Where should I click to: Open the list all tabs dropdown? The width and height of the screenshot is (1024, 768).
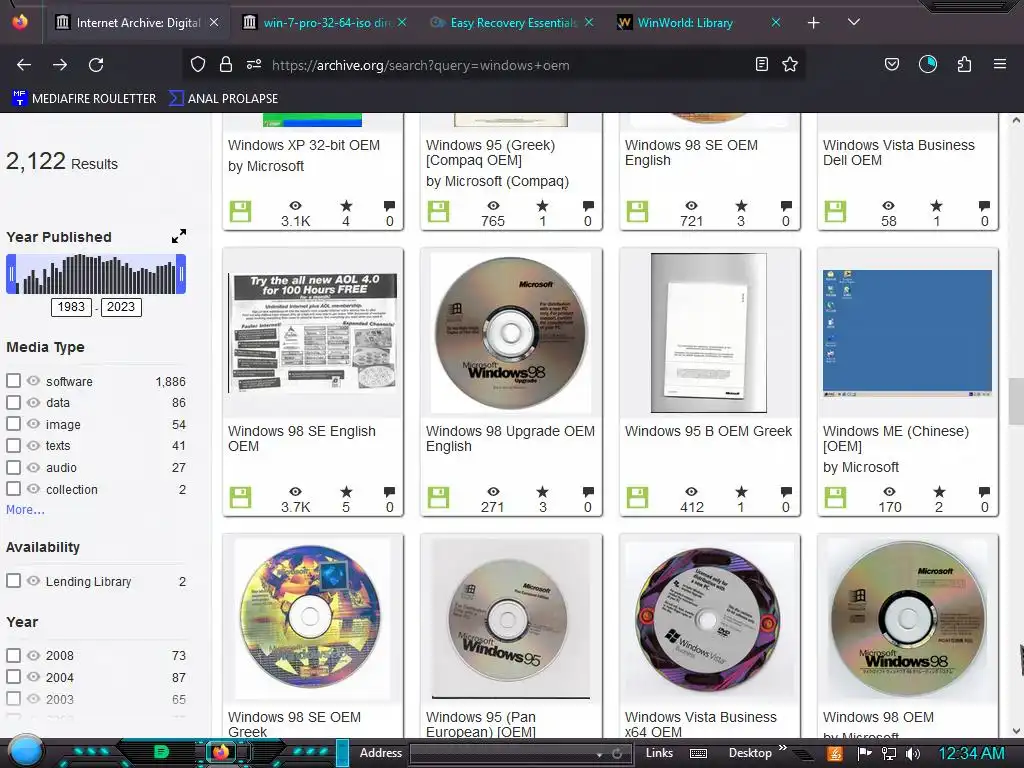point(854,22)
